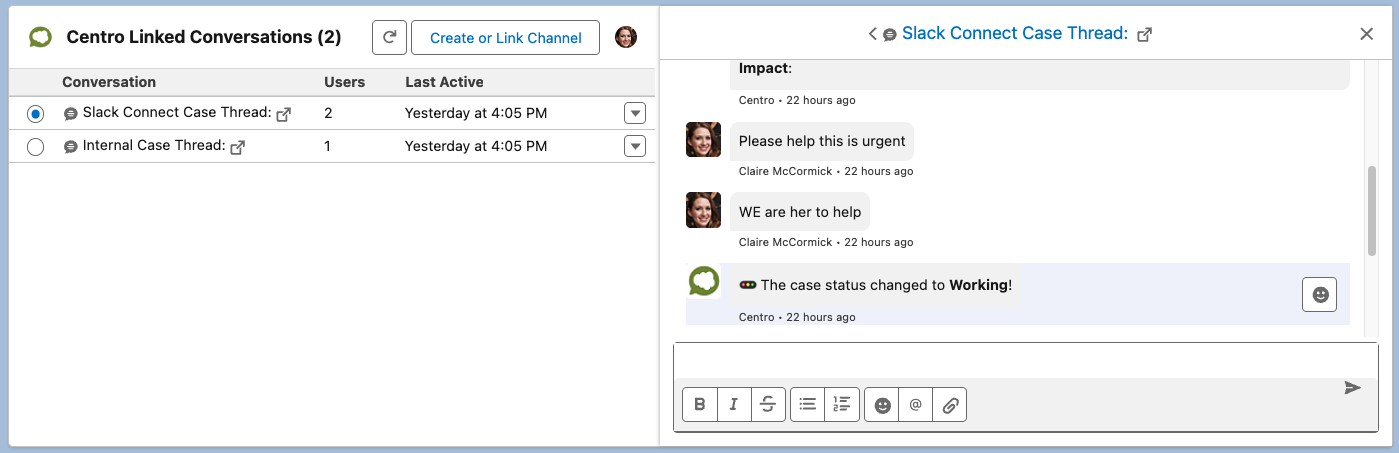
Task: Click the Last Active column header
Action: click(x=444, y=82)
